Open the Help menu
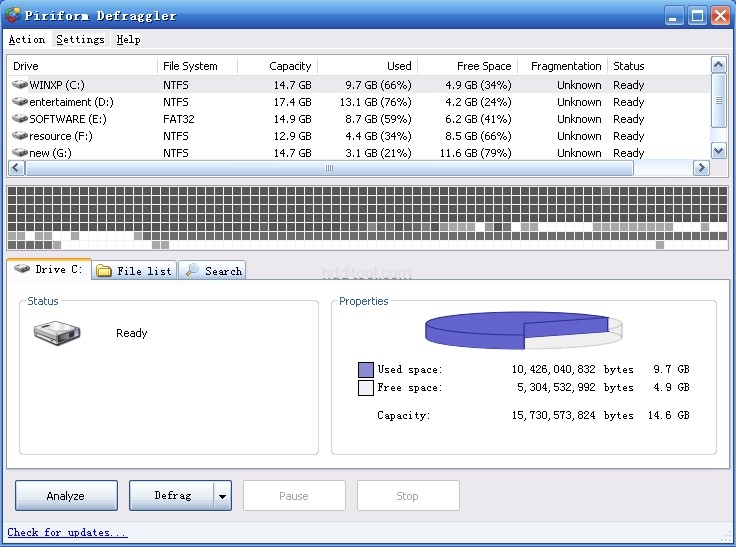The image size is (736, 547). (128, 39)
